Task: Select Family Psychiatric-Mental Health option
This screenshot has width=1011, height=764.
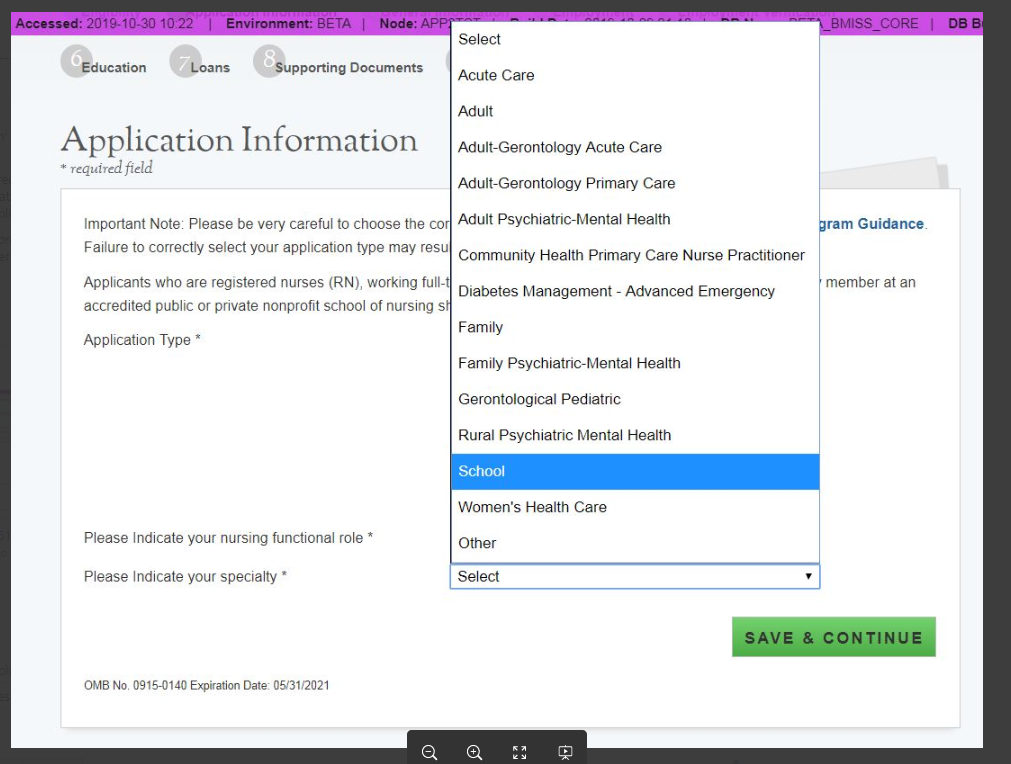Action: (569, 363)
